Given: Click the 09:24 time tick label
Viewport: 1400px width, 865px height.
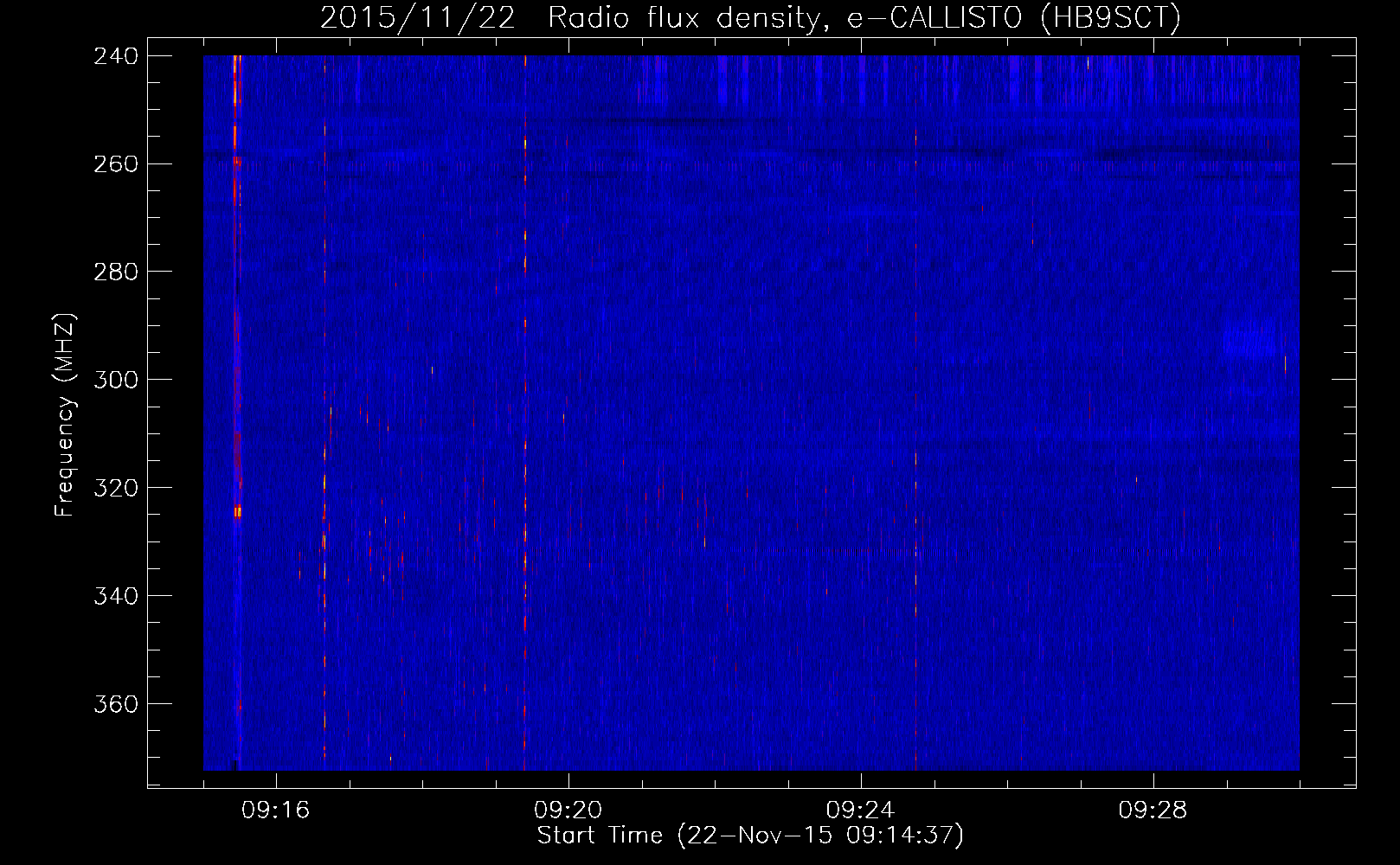Looking at the screenshot, I should [860, 811].
